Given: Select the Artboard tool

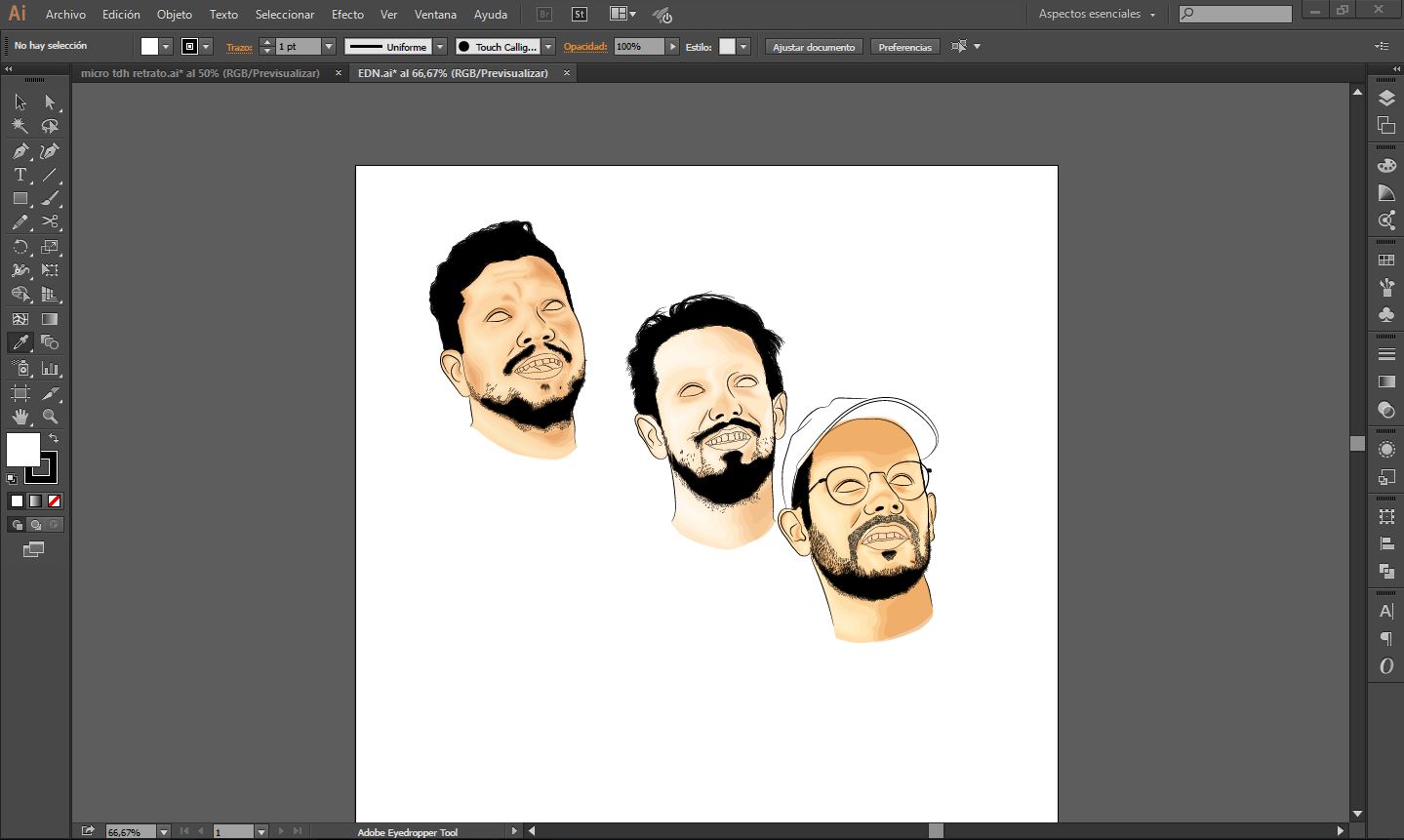Looking at the screenshot, I should (20, 393).
